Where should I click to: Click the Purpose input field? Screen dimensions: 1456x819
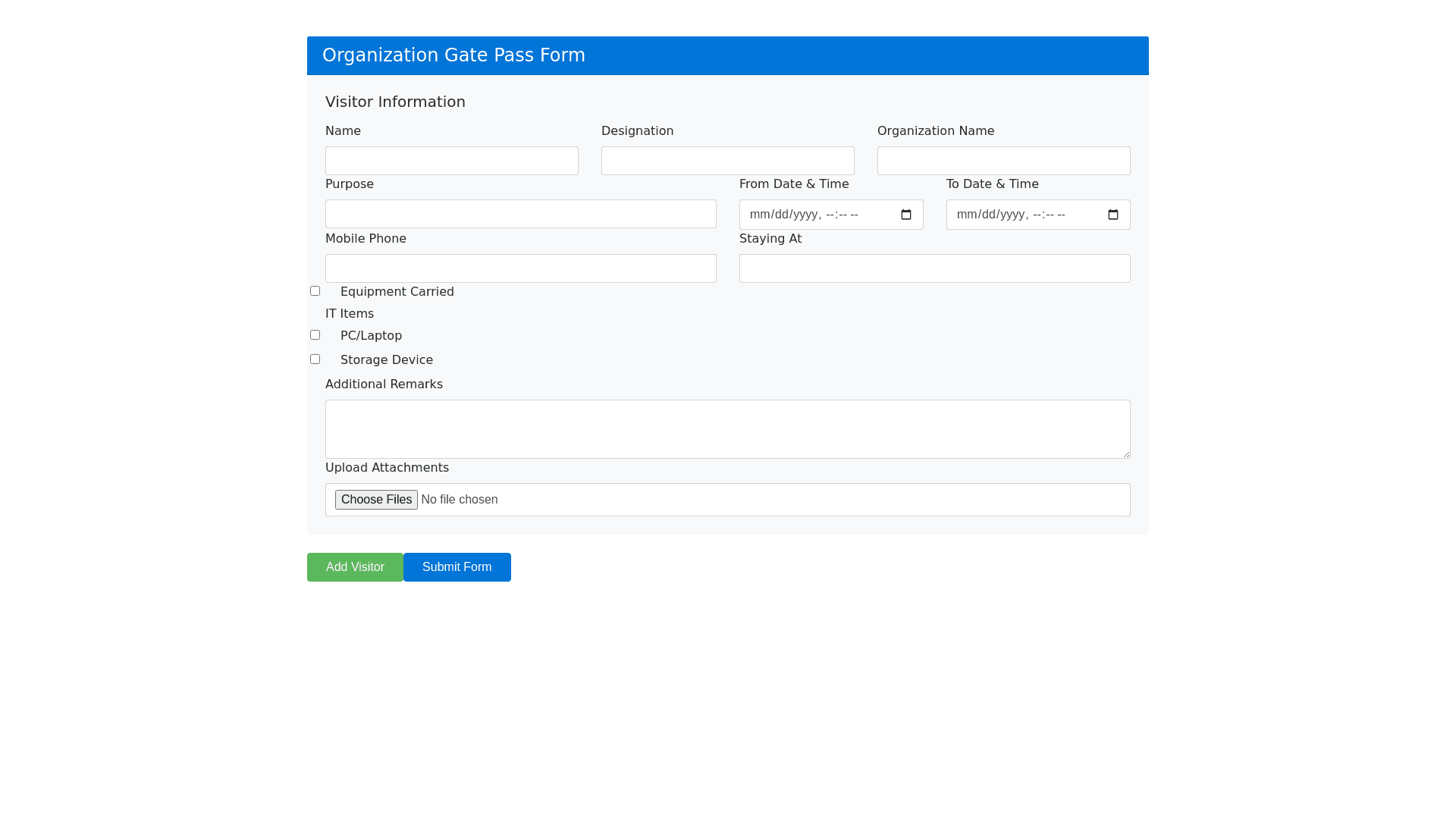tap(520, 214)
